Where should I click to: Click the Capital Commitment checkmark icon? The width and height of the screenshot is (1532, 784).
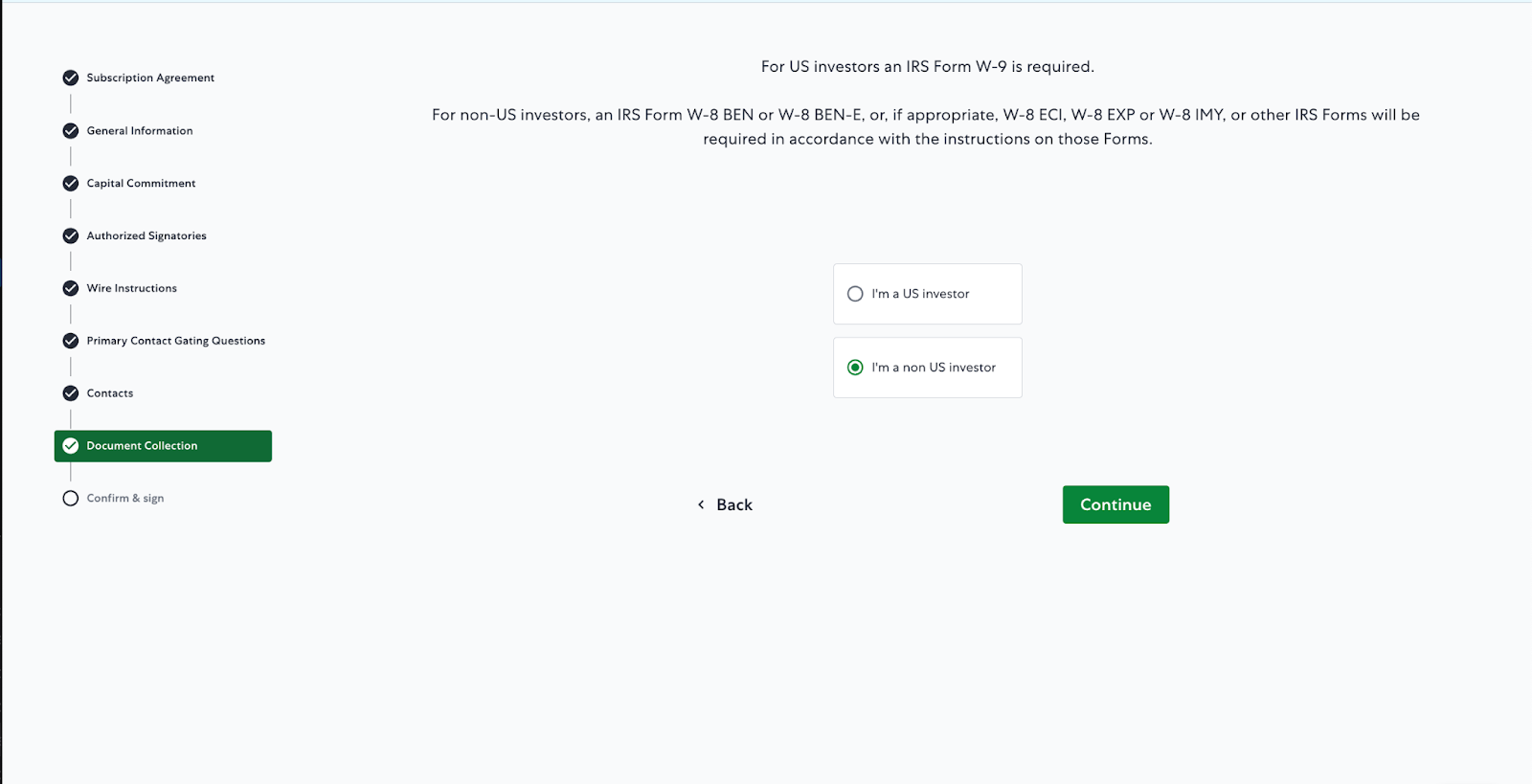pos(71,184)
